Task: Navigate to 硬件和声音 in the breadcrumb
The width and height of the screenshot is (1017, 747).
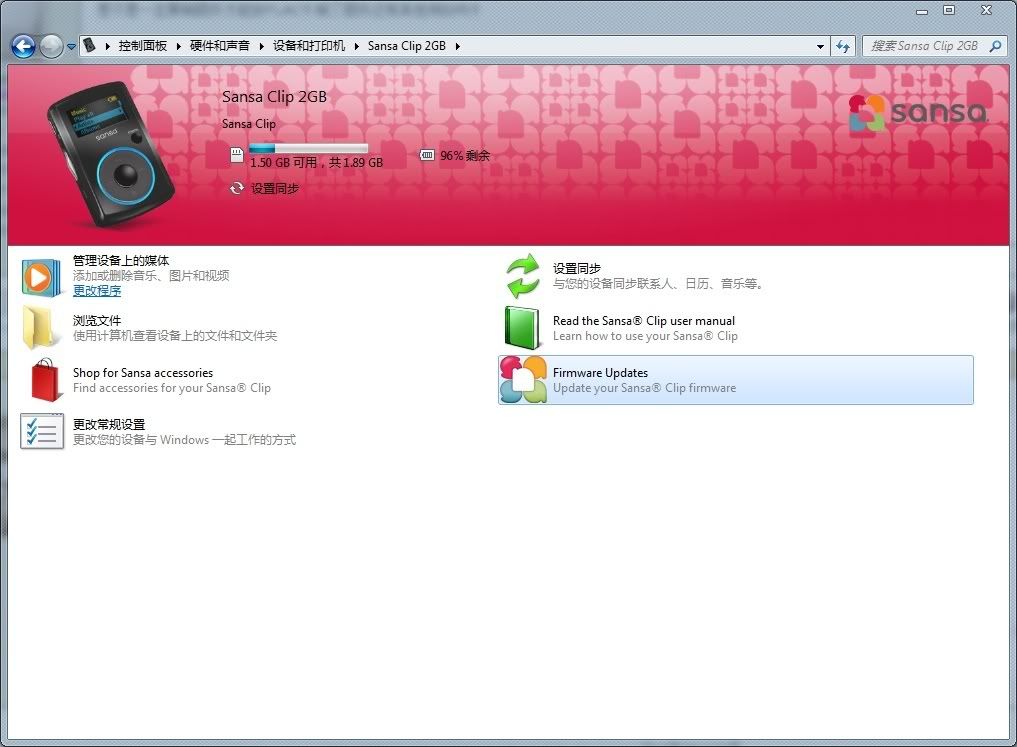Action: [x=220, y=46]
